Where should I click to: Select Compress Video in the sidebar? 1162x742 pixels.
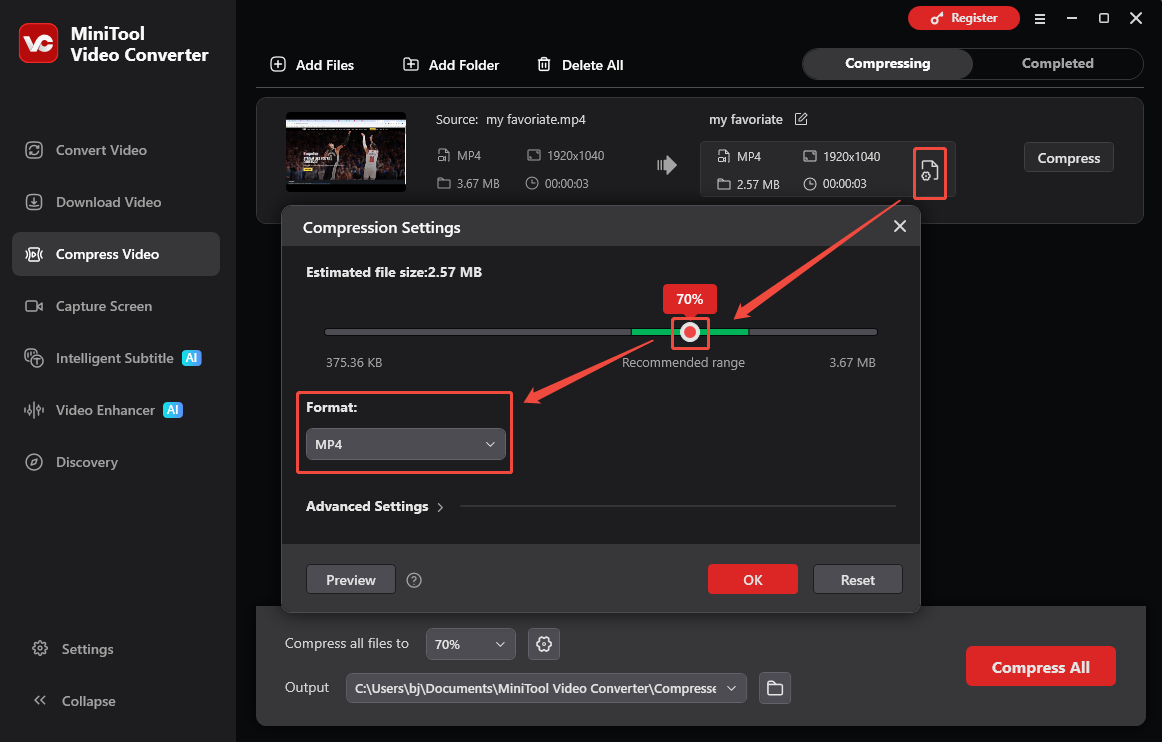click(116, 254)
